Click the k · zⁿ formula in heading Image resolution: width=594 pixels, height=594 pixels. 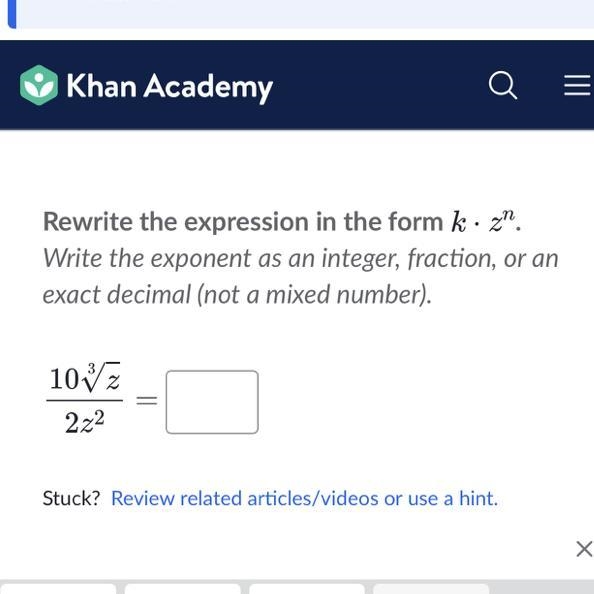point(483,222)
